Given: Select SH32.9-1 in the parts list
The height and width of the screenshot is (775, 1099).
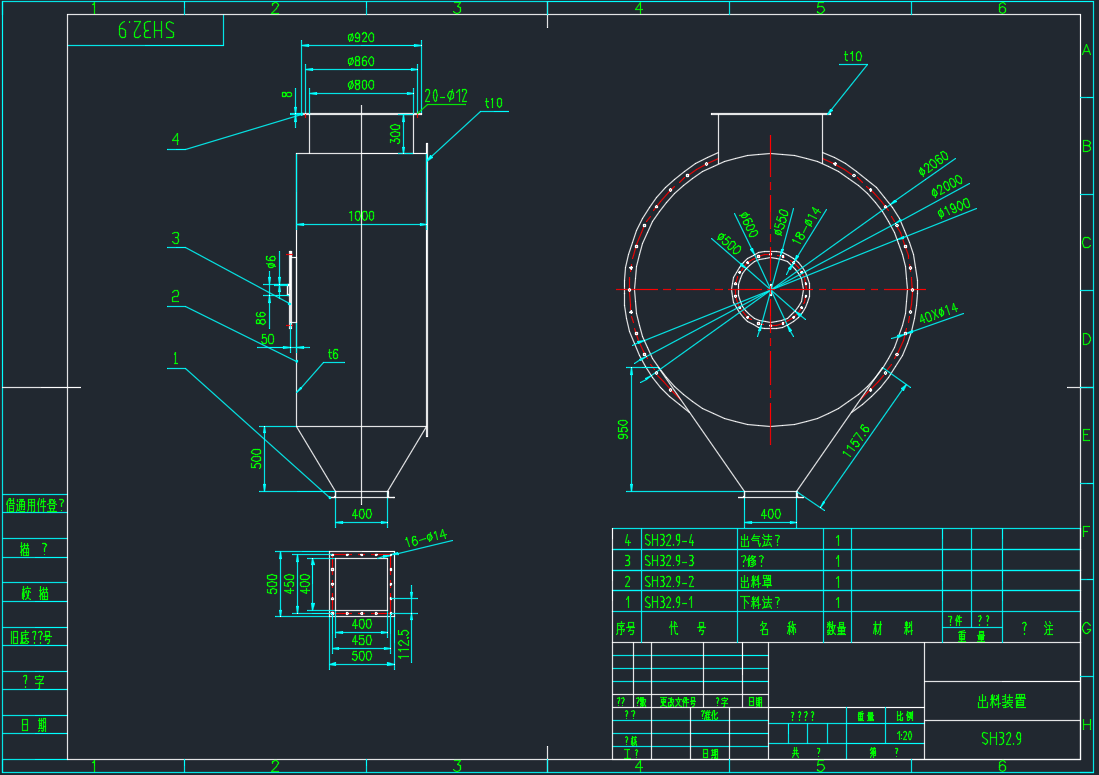Looking at the screenshot, I should click(669, 602).
